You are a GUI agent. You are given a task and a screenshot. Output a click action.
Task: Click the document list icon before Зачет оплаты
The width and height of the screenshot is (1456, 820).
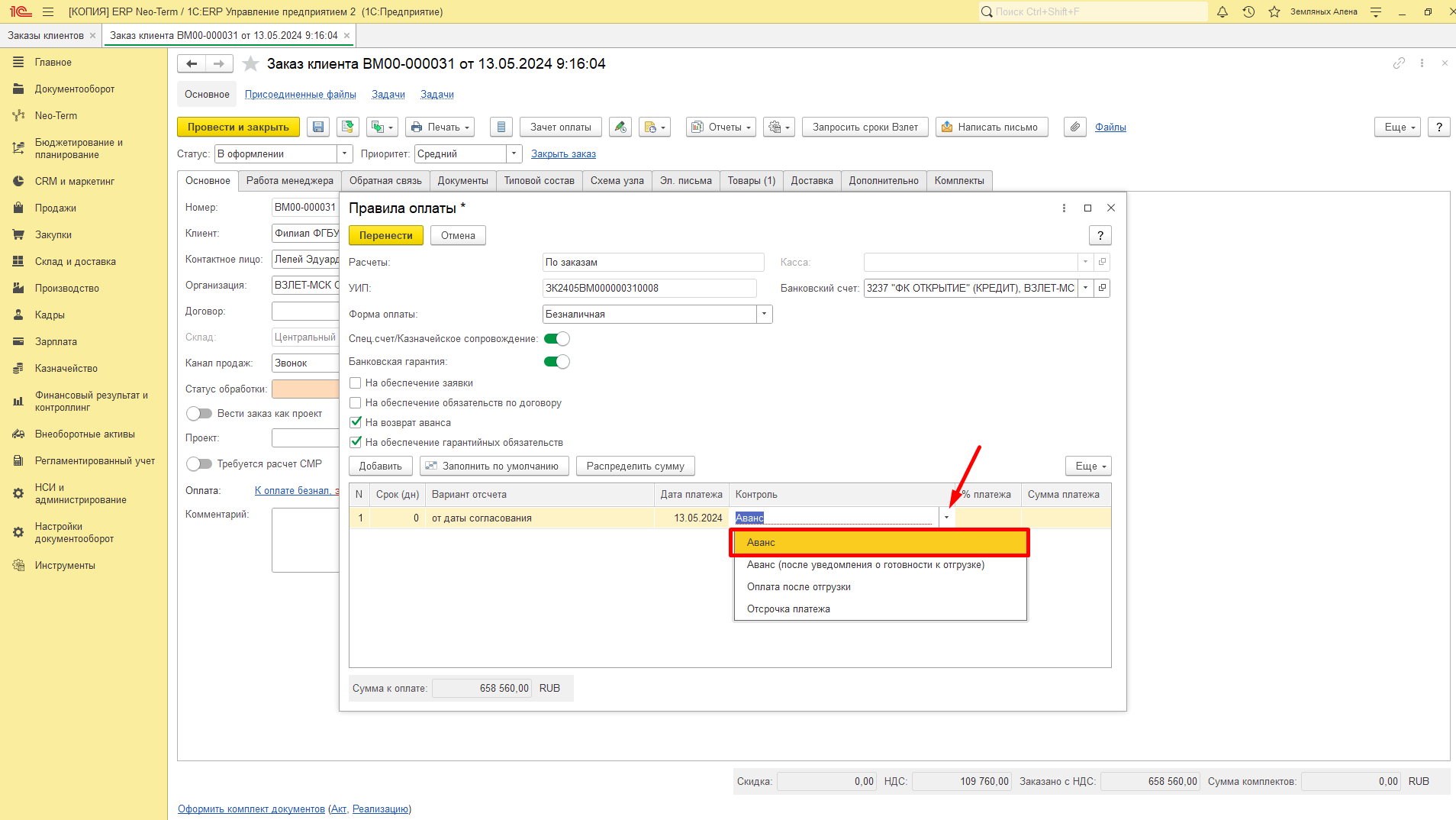(501, 128)
